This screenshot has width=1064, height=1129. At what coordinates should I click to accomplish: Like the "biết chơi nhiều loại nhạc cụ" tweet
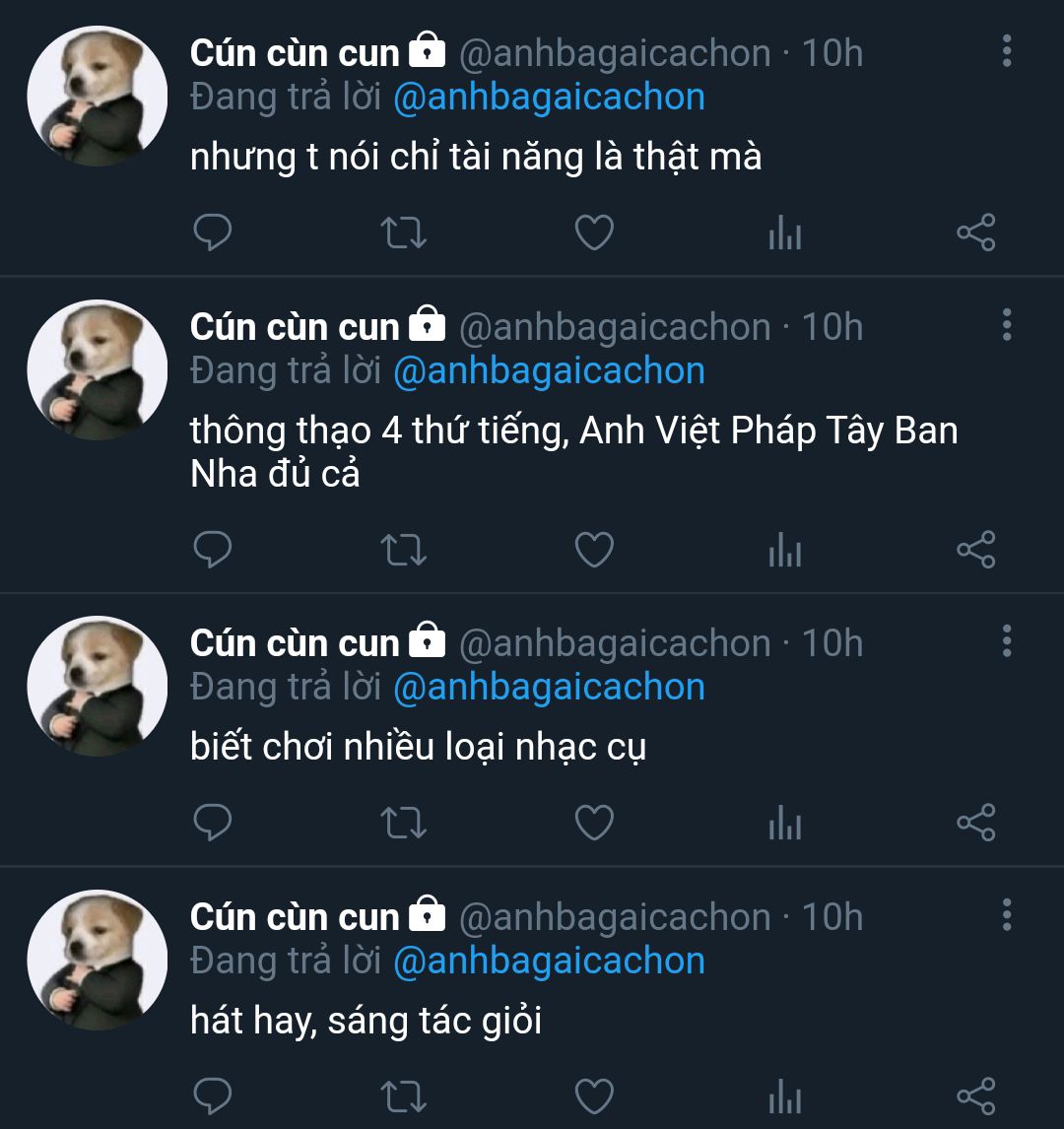click(x=594, y=823)
